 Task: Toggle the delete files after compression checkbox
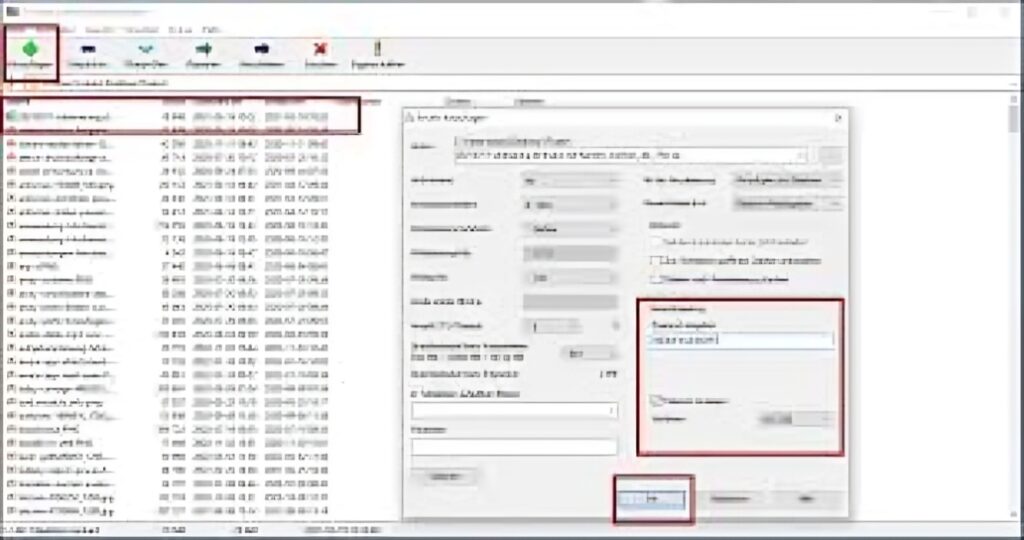click(656, 279)
